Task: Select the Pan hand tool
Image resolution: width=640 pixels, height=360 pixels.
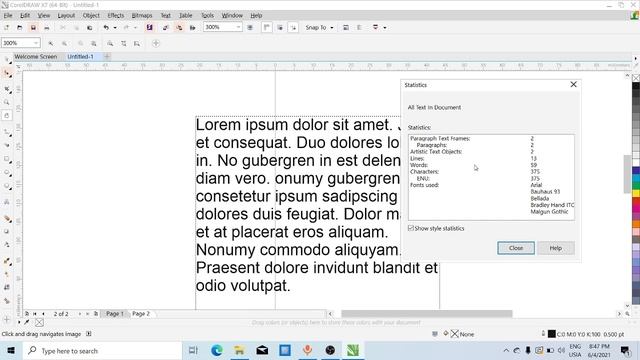Action: tap(7, 116)
